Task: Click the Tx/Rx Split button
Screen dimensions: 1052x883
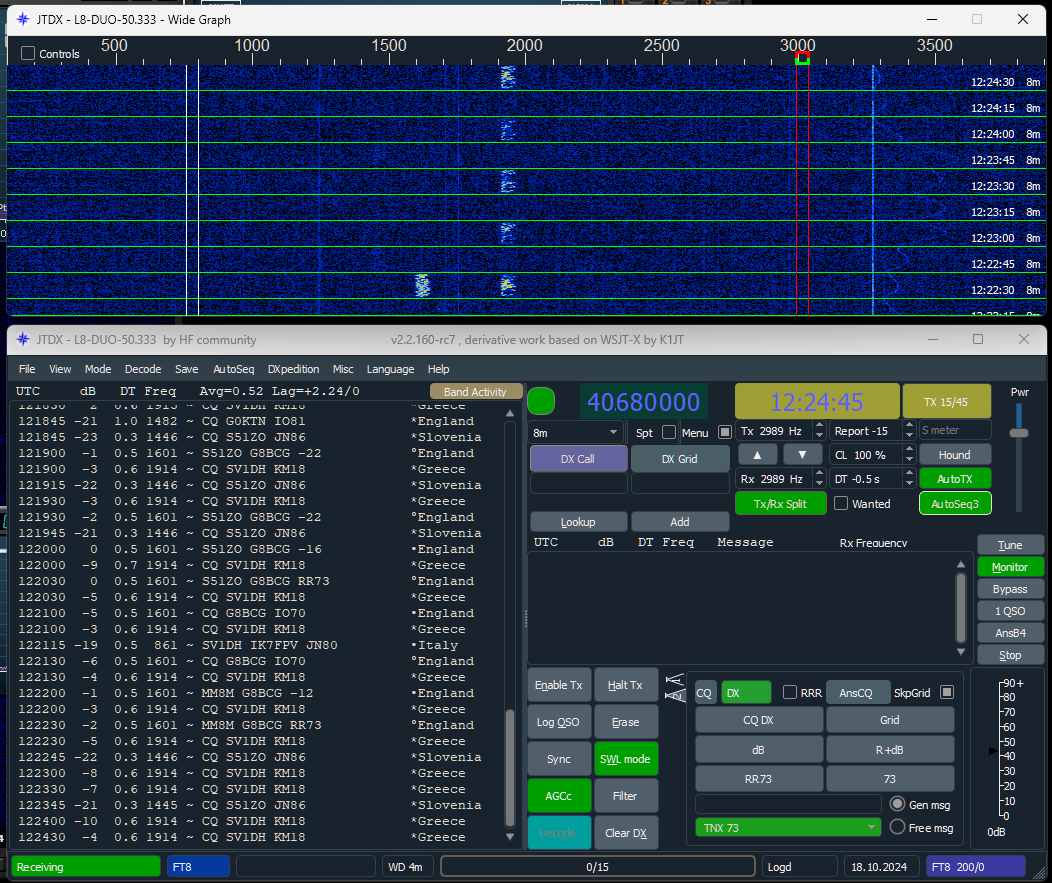Action: pos(780,503)
